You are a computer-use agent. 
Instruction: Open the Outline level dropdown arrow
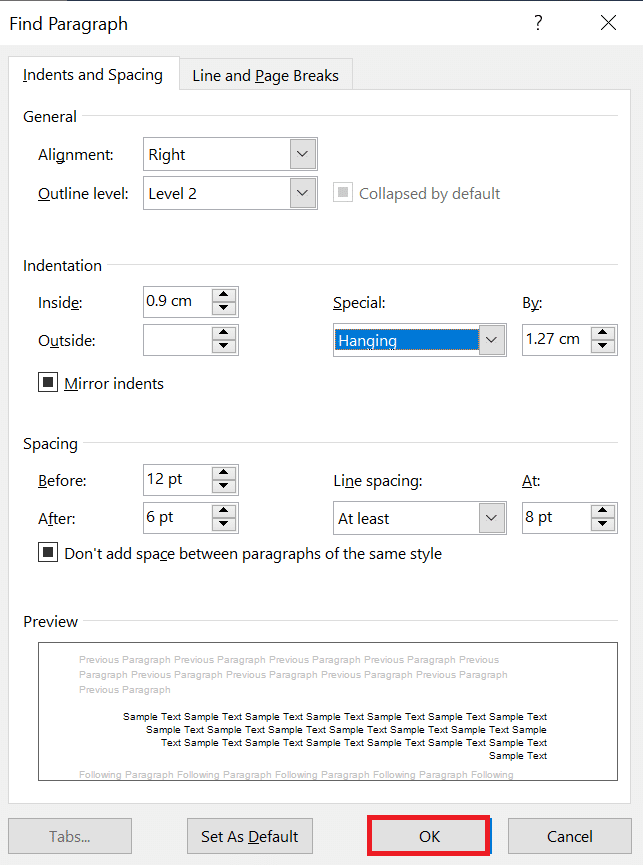click(x=303, y=193)
